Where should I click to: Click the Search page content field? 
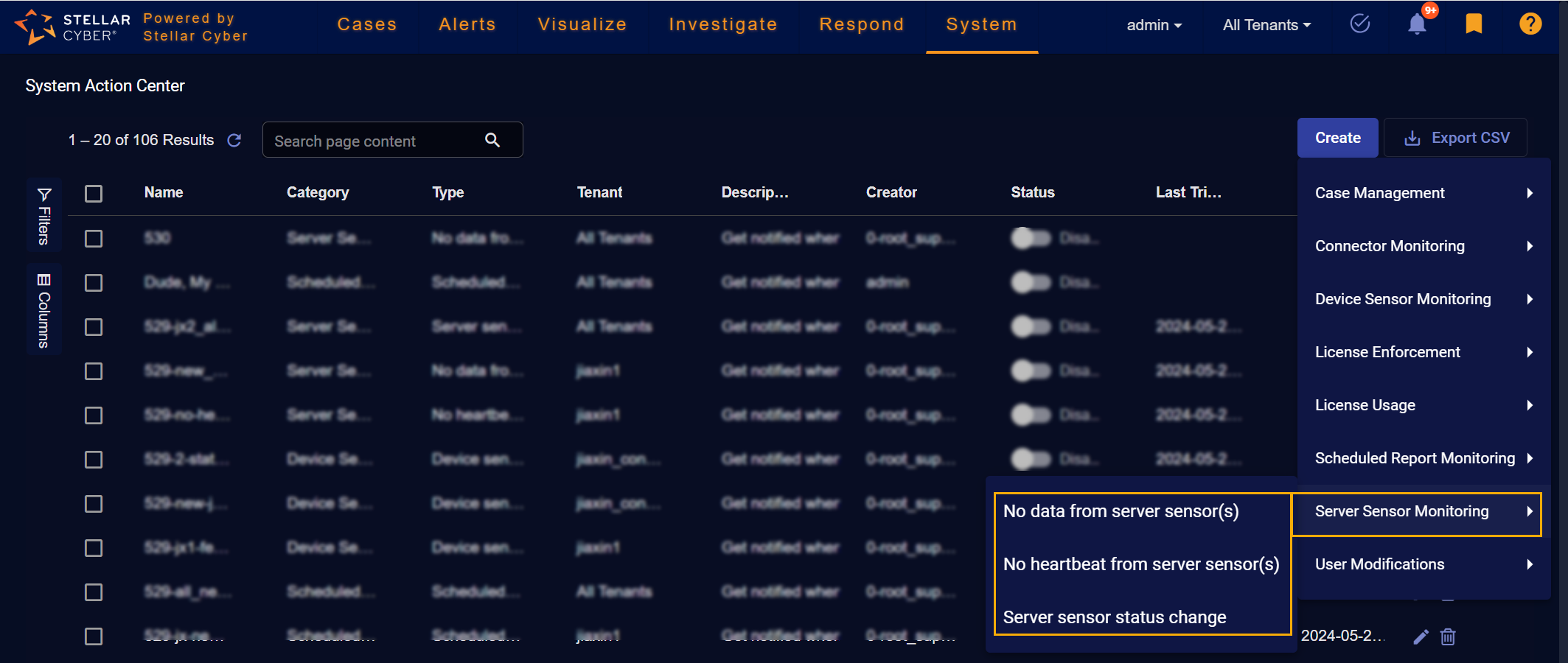coord(372,141)
